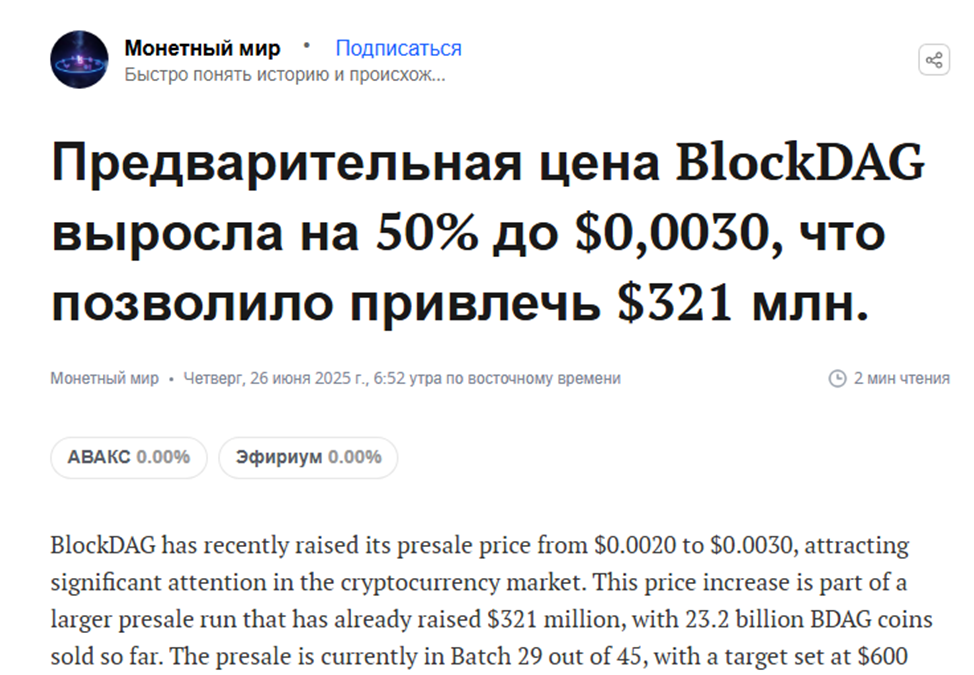
Task: Click the 2 мин чтения label
Action: (901, 378)
